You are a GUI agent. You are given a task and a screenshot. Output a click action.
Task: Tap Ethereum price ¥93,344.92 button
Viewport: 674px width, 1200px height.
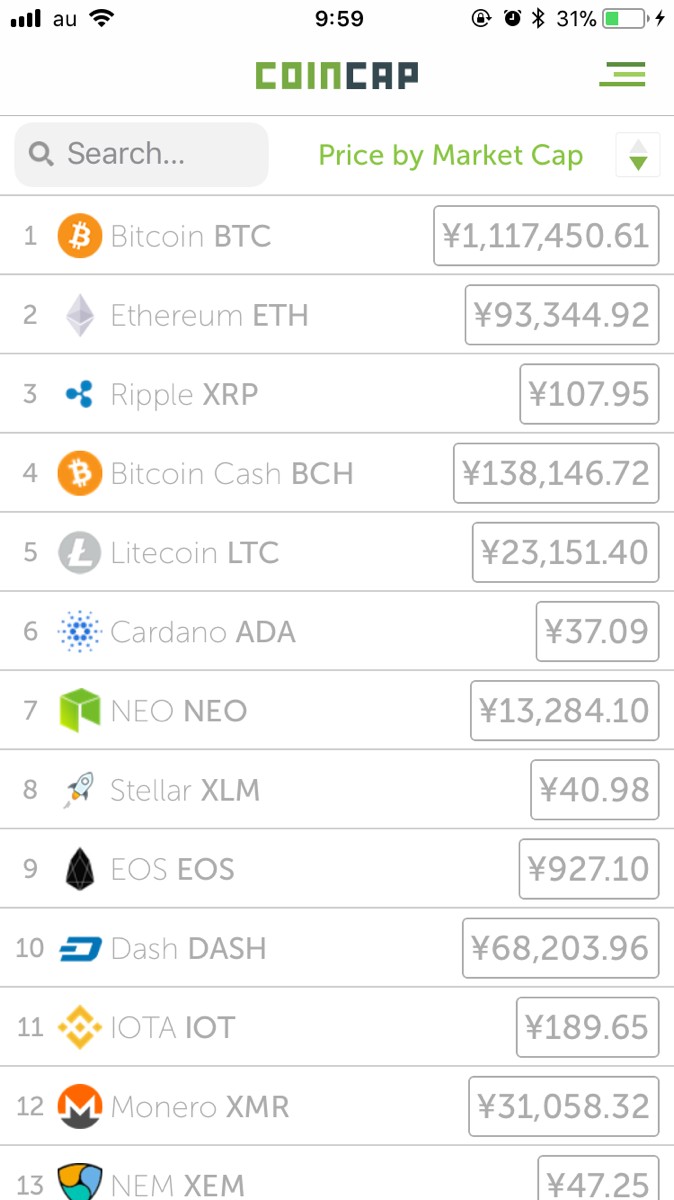point(562,315)
